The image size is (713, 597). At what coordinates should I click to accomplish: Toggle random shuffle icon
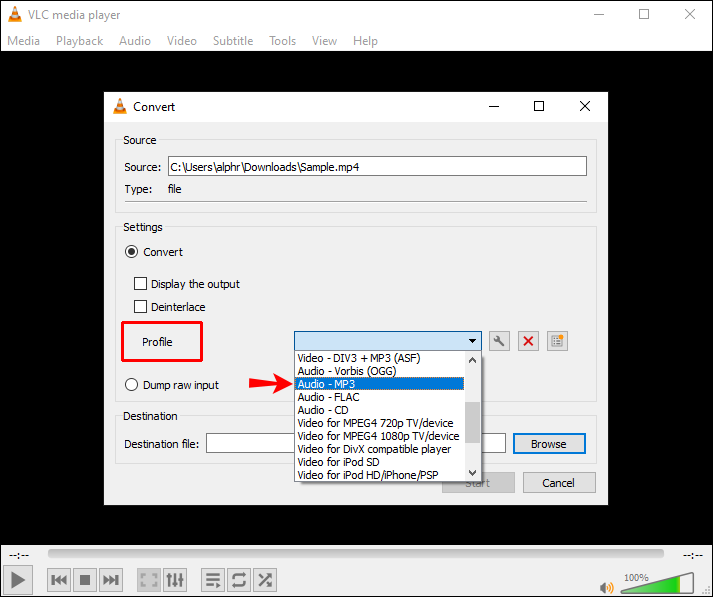pyautogui.click(x=265, y=580)
